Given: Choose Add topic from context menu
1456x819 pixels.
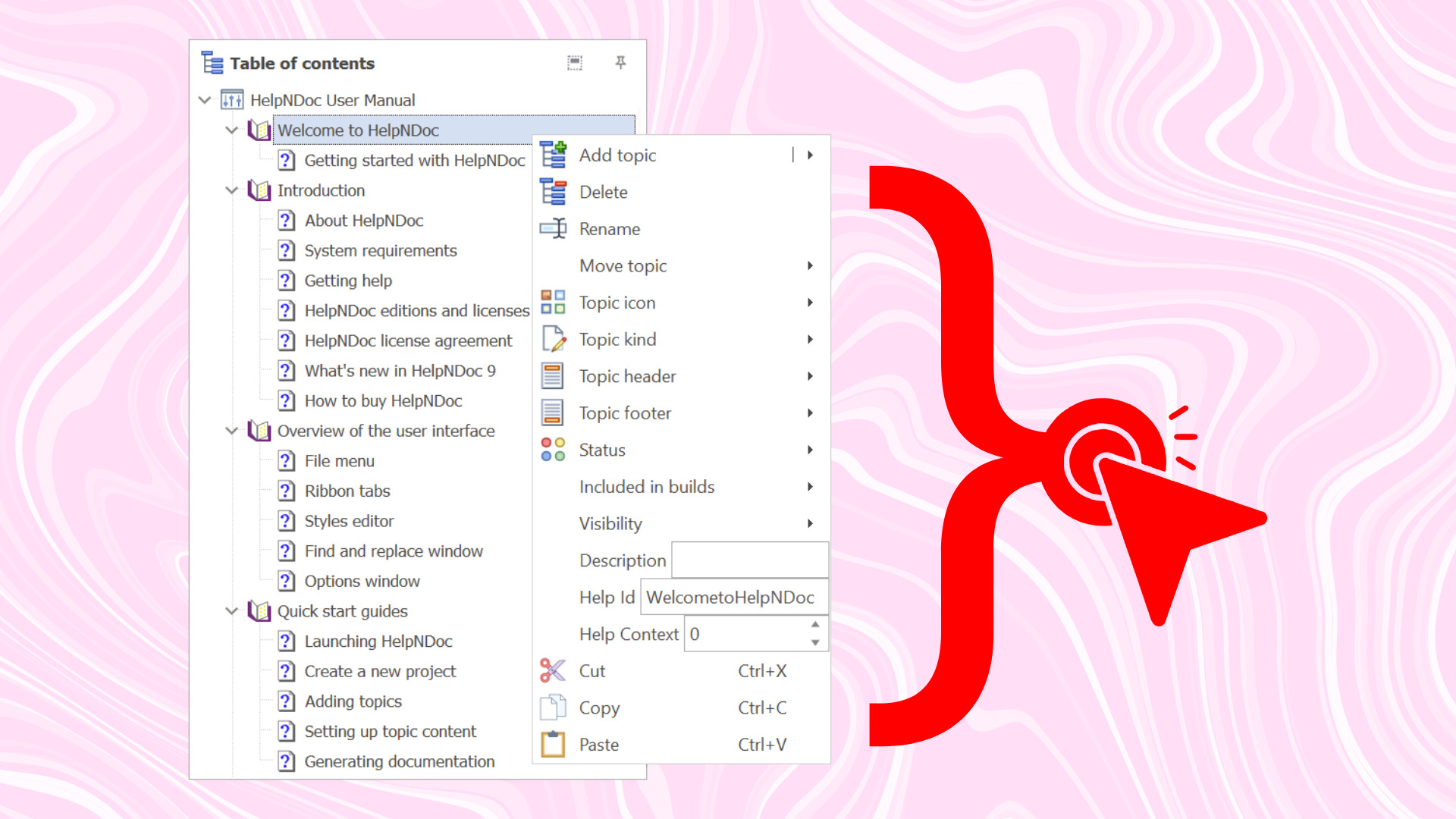Looking at the screenshot, I should pyautogui.click(x=681, y=155).
